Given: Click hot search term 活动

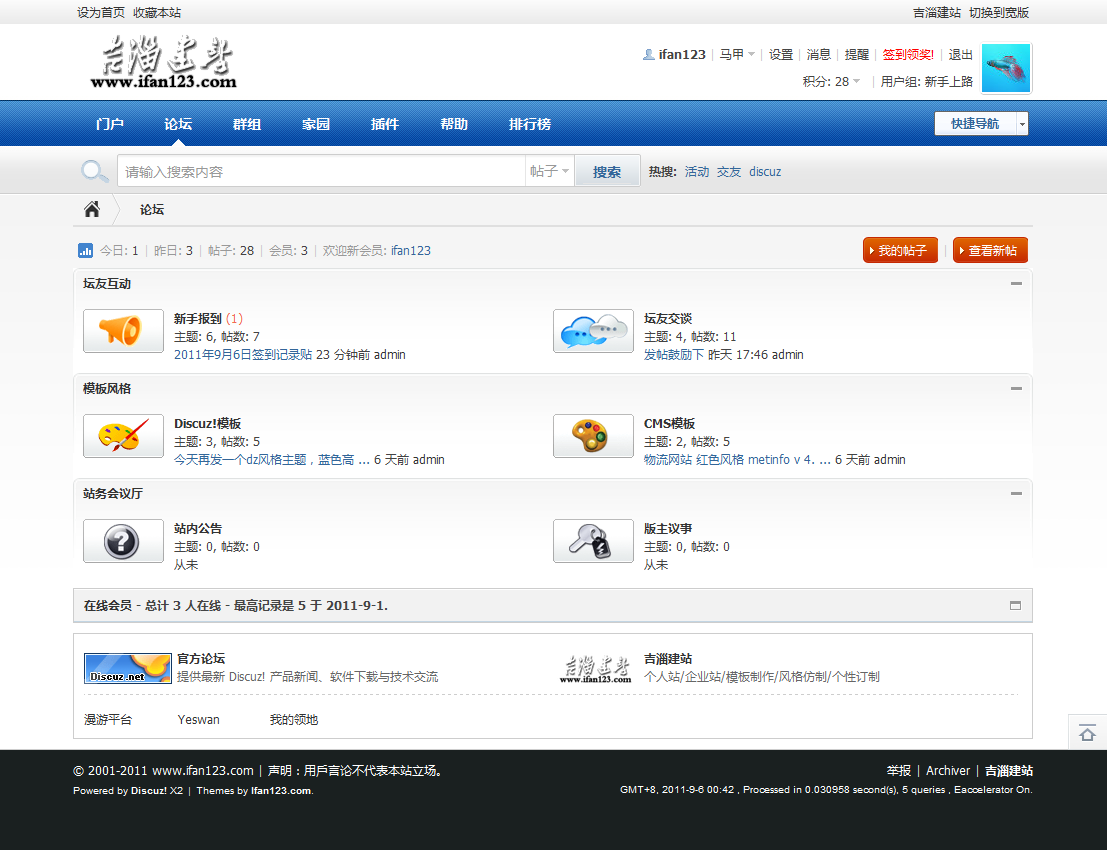Looking at the screenshot, I should pos(697,172).
